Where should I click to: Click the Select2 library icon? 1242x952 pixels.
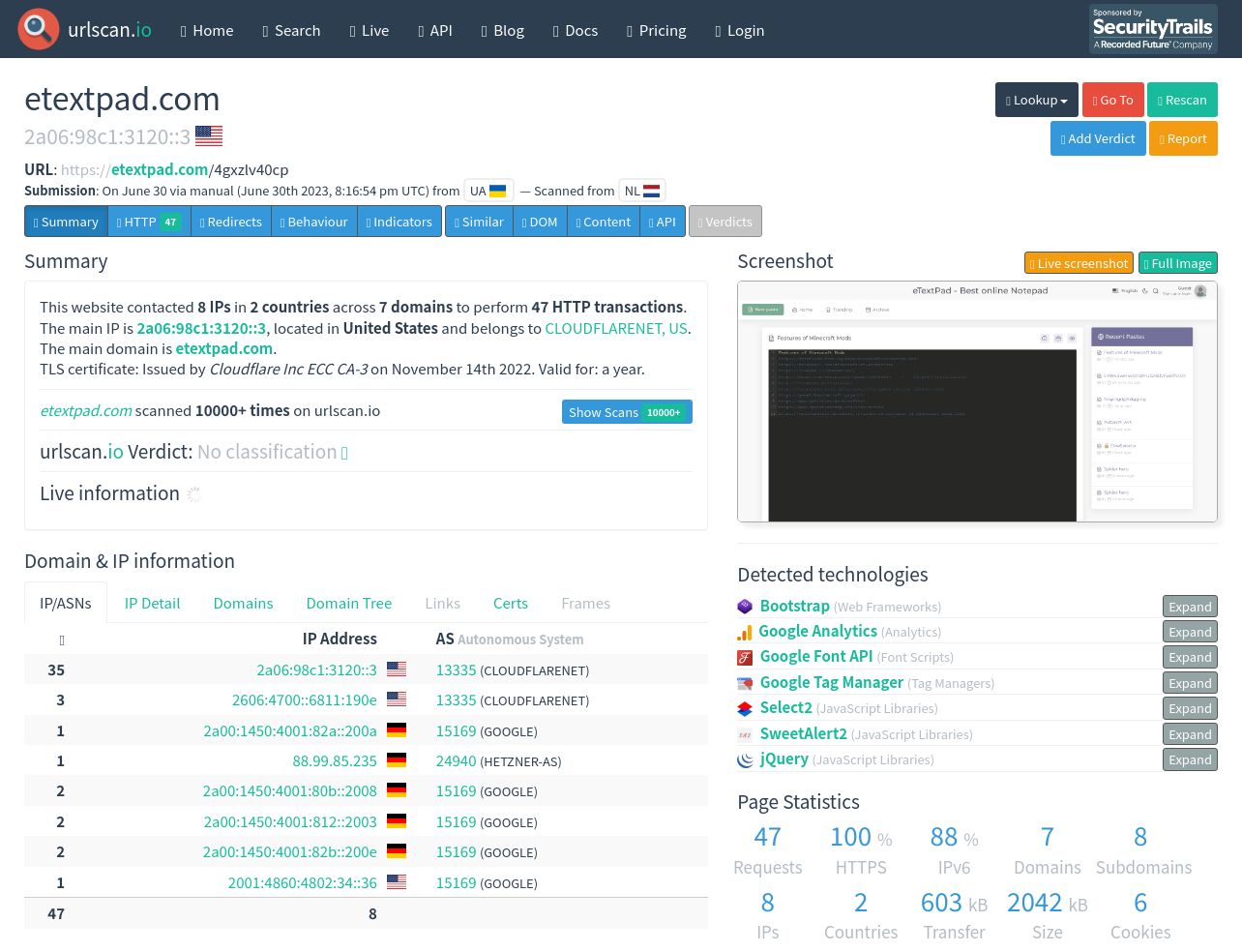745,709
